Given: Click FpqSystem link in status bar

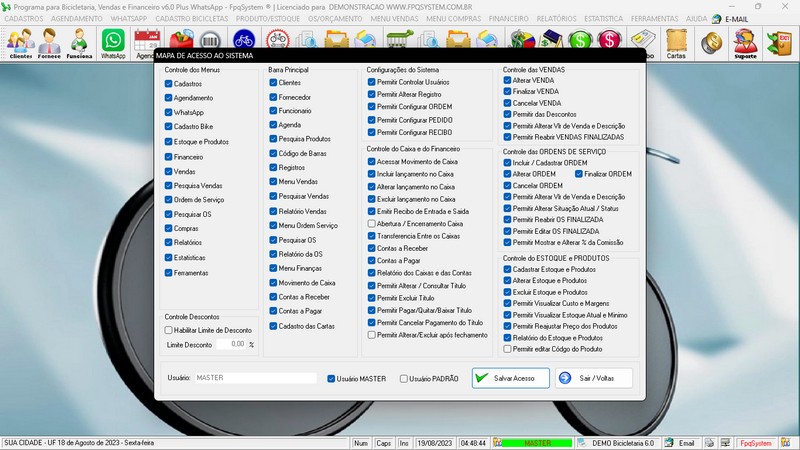Looking at the screenshot, I should [756, 443].
